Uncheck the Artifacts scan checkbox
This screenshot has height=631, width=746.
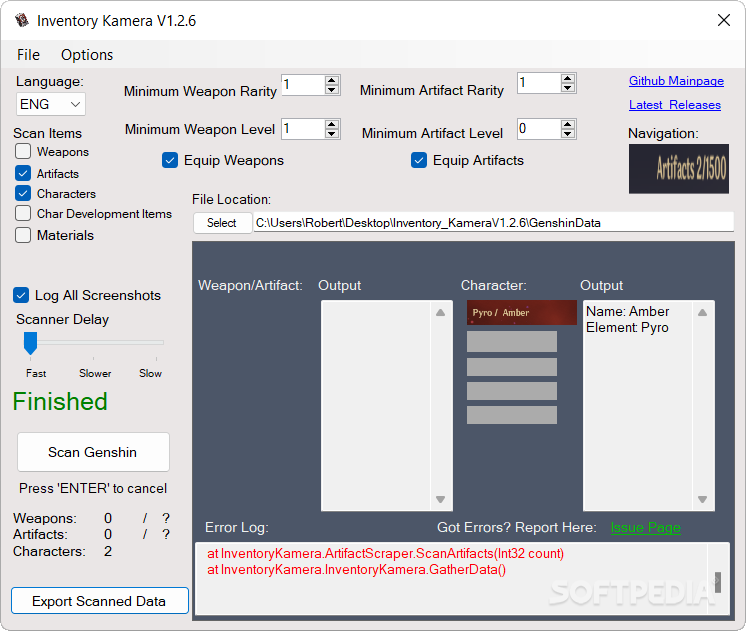coord(23,173)
